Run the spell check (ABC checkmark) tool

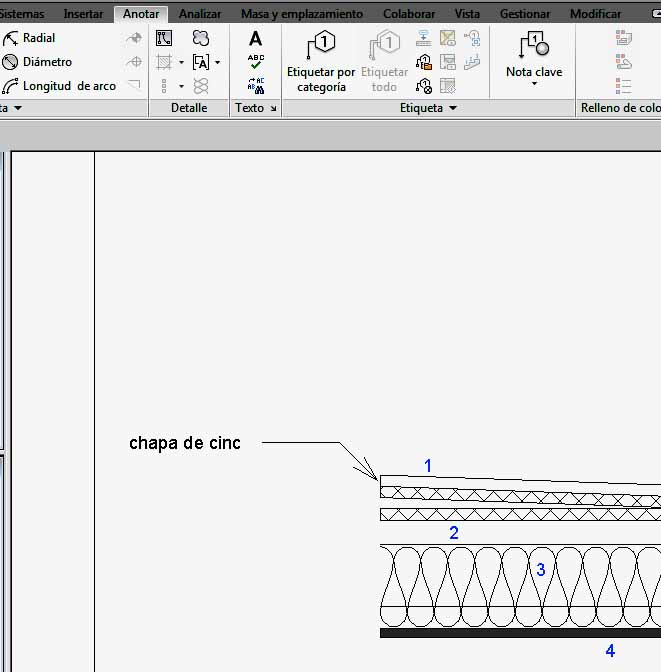tap(256, 62)
